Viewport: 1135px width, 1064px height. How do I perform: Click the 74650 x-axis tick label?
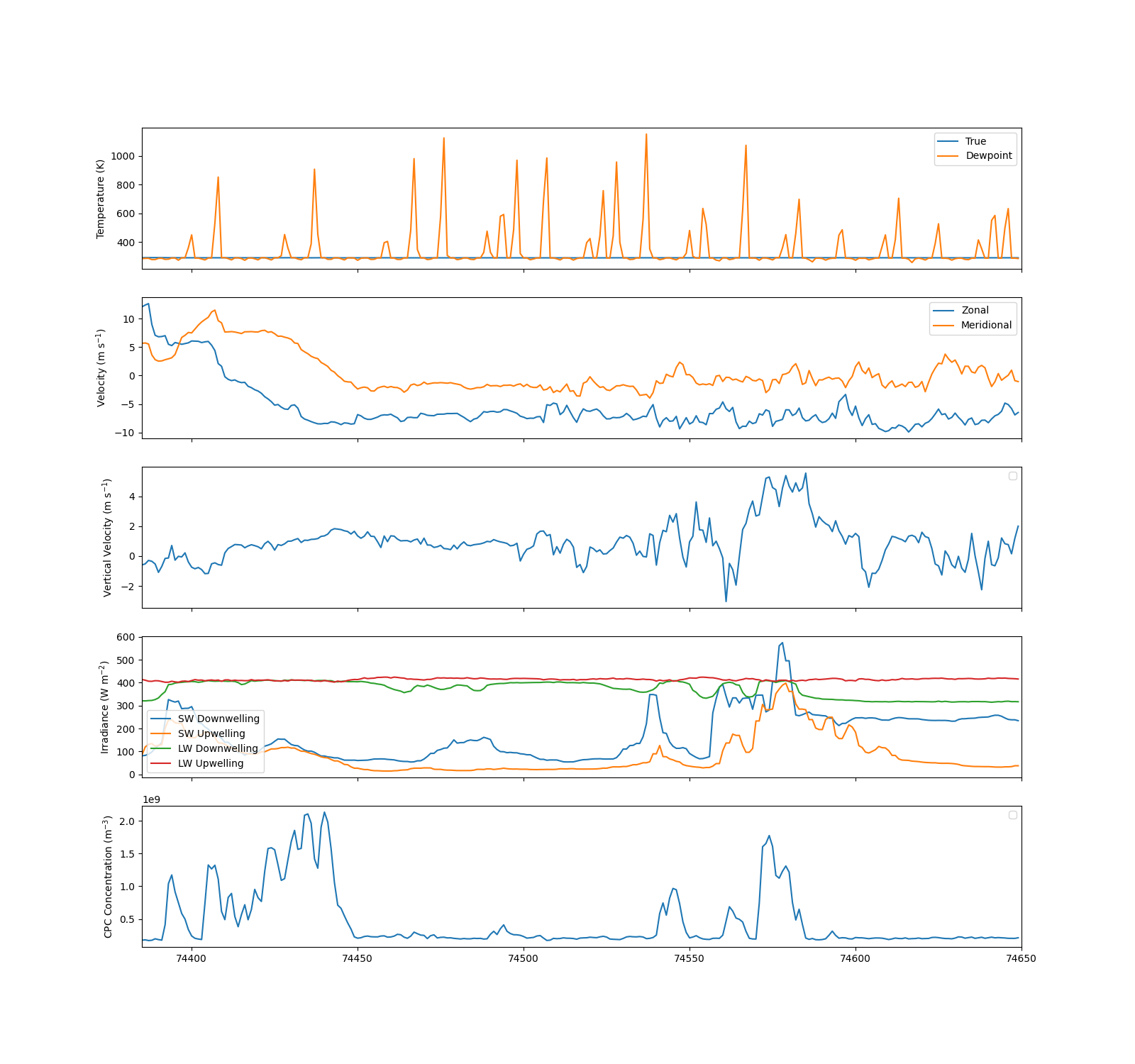(1021, 958)
